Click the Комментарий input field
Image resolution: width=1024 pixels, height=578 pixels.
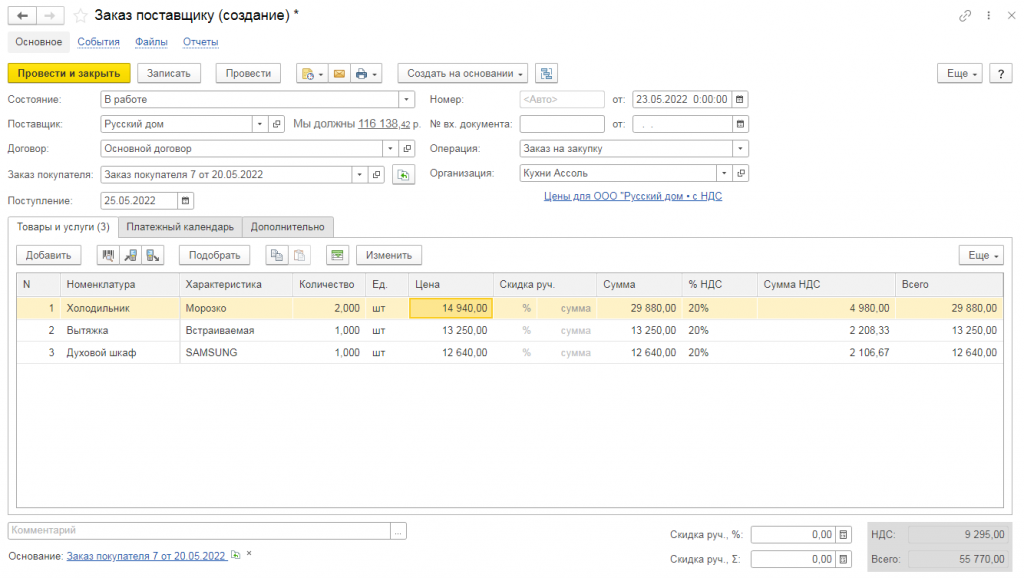point(199,530)
